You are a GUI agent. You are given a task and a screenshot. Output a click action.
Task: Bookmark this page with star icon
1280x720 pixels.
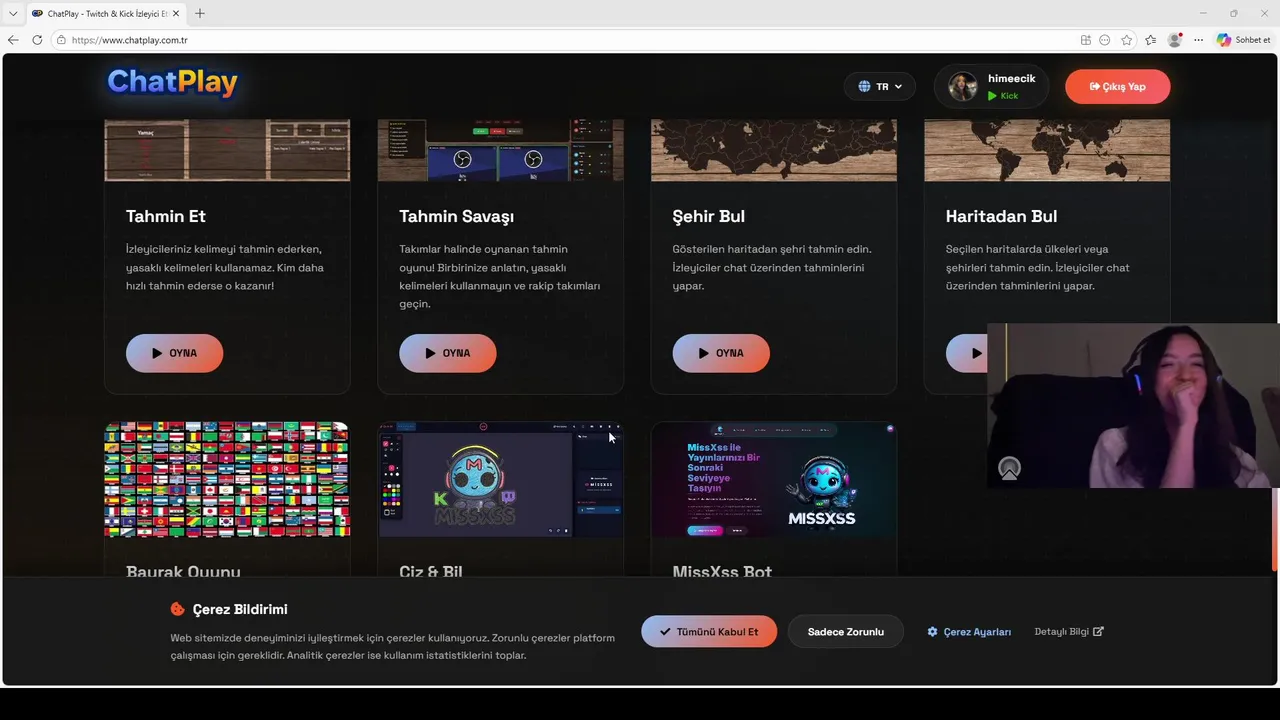[1127, 40]
